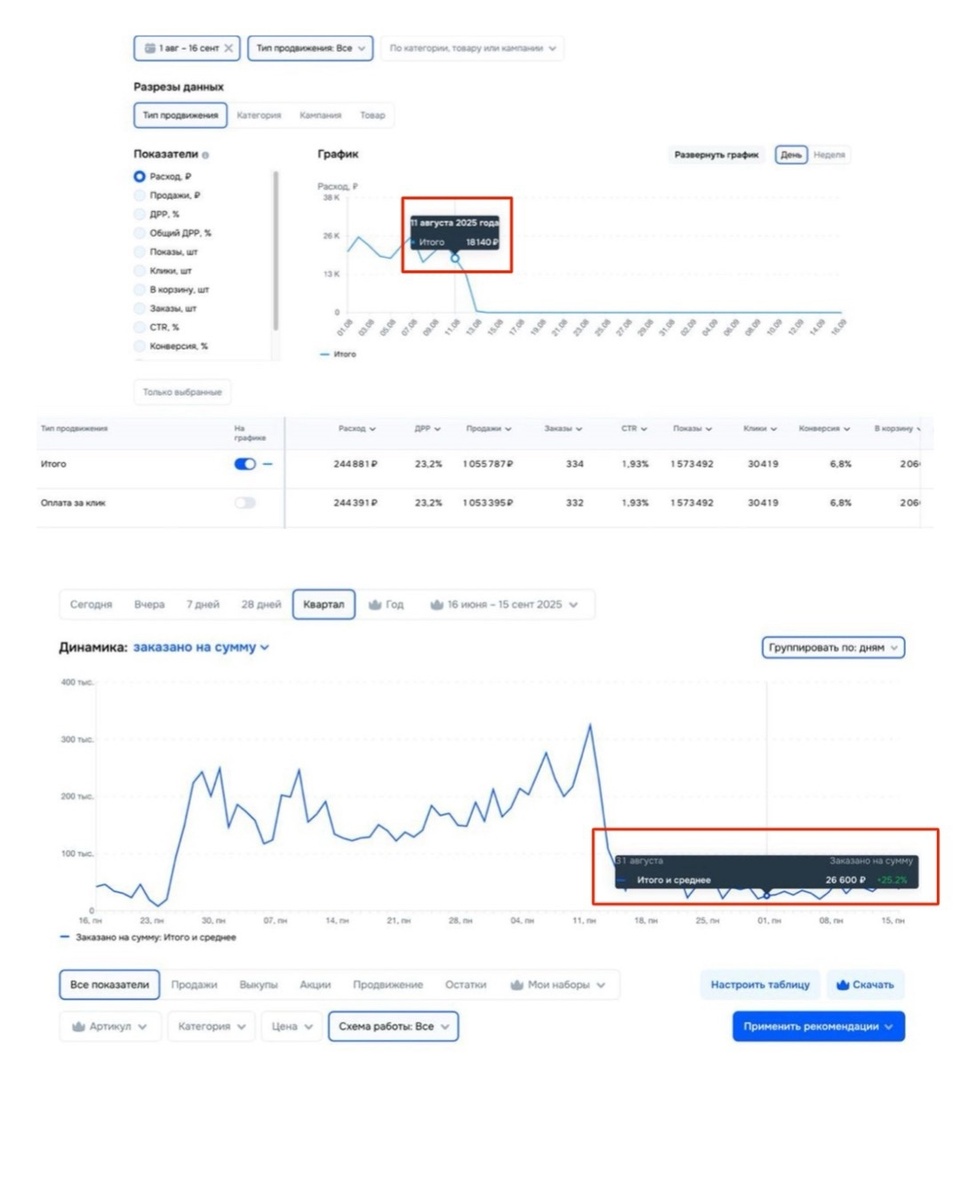Sort table by Клики column

click(x=761, y=429)
